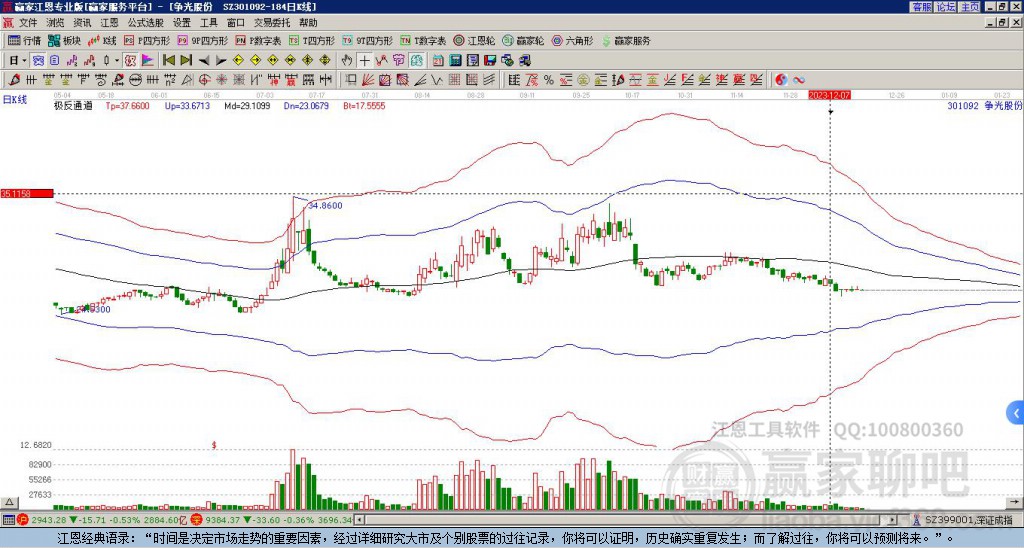Jump to first bar icon
Image resolution: width=1024 pixels, height=548 pixels.
pyautogui.click(x=168, y=61)
